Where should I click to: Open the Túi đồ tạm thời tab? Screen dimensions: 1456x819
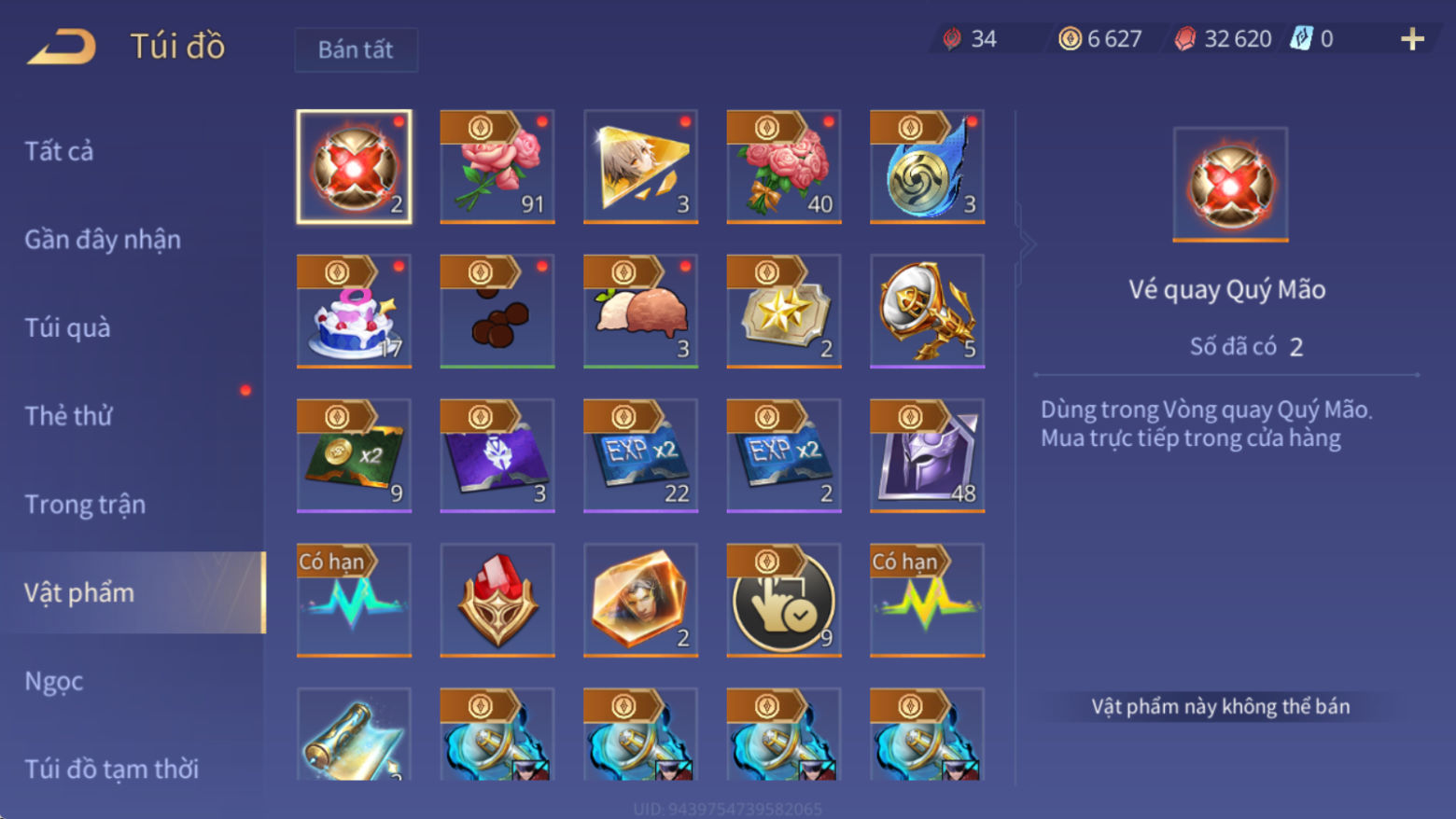tap(111, 769)
